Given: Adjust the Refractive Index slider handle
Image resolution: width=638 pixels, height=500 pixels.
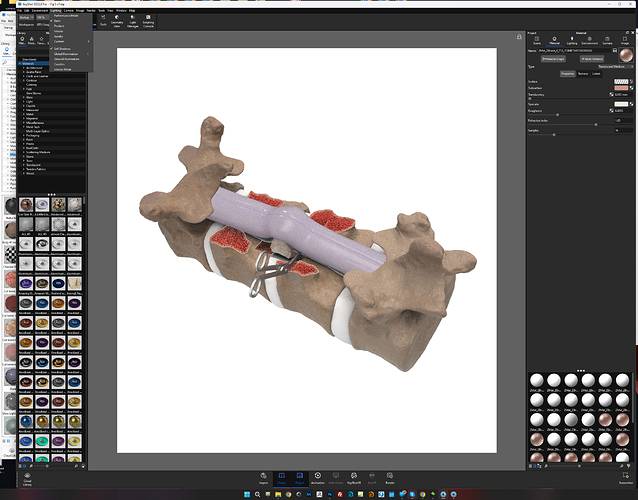Looking at the screenshot, I should tap(596, 124).
